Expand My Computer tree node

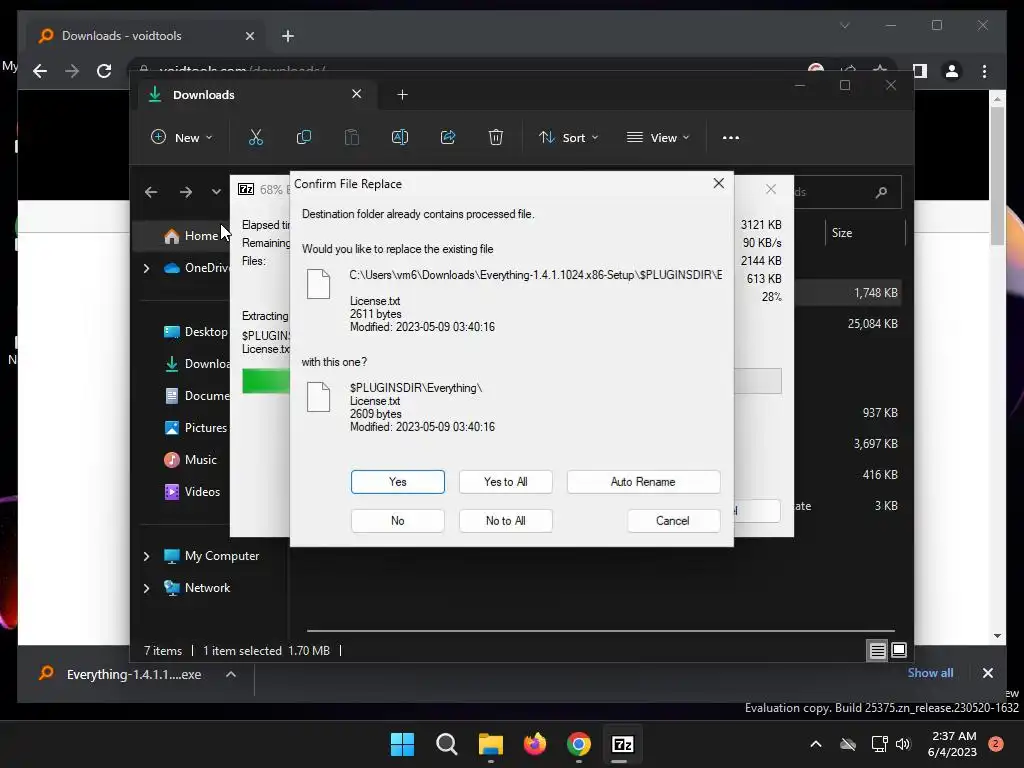[146, 556]
